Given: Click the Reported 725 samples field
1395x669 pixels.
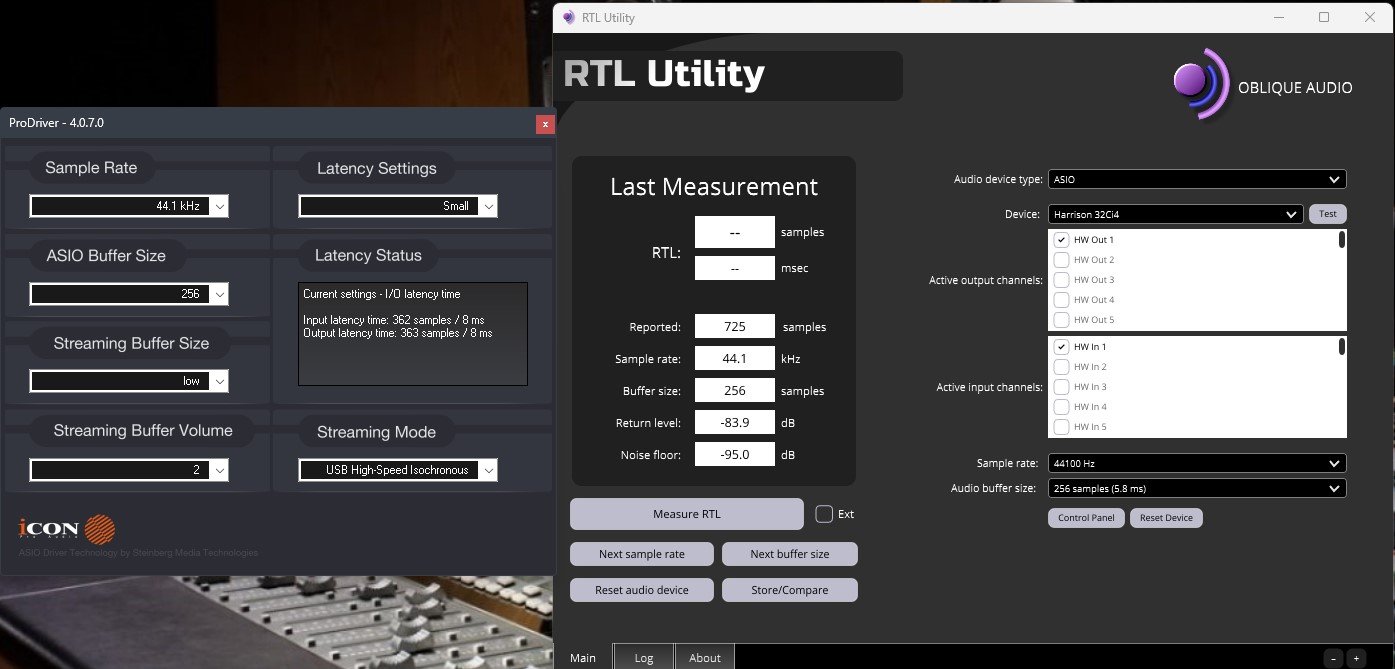Looking at the screenshot, I should 735,327.
